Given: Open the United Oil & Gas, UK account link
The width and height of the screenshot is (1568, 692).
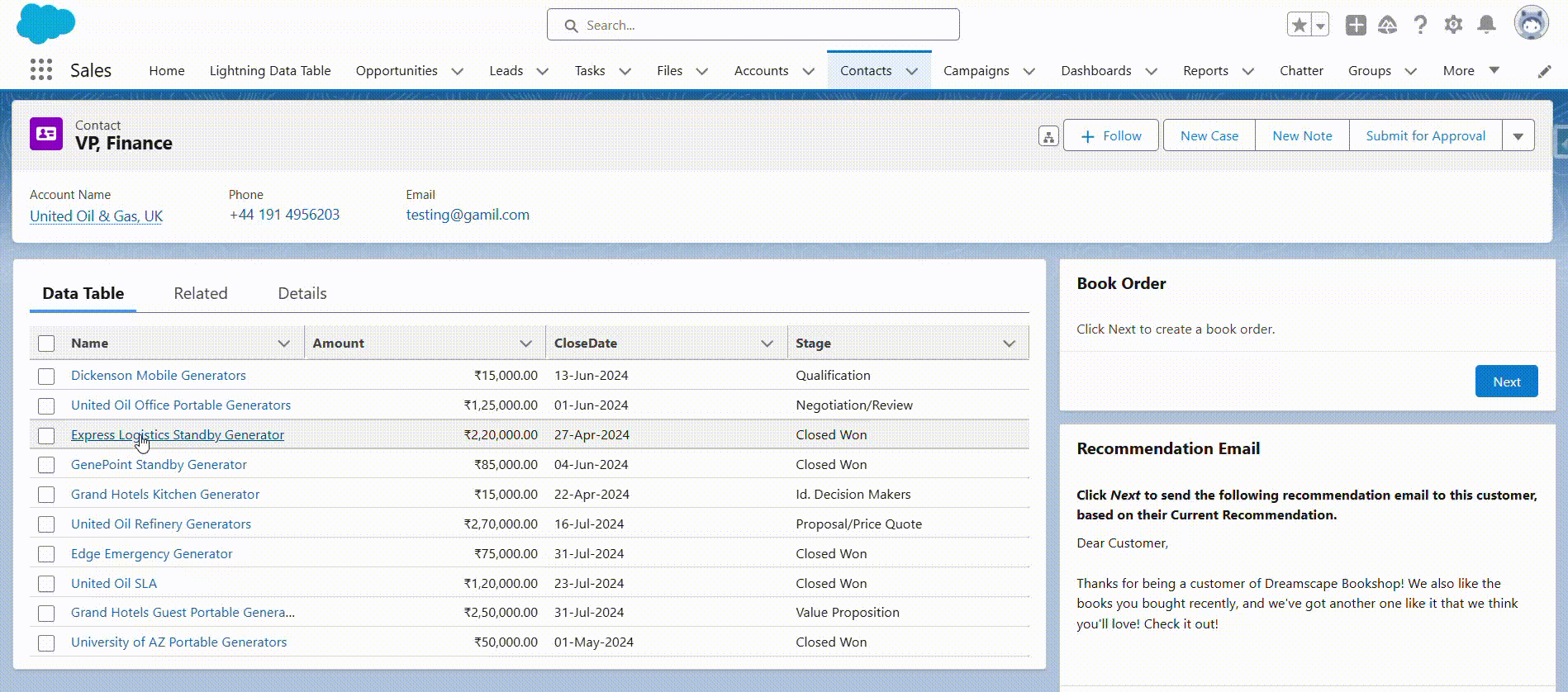Looking at the screenshot, I should 96,216.
